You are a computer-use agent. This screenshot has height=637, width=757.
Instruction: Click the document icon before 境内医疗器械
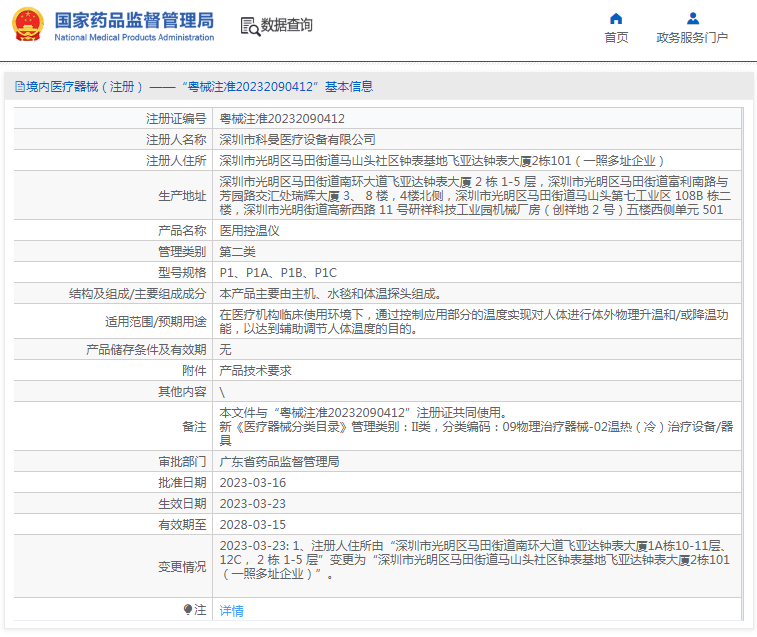[20, 86]
